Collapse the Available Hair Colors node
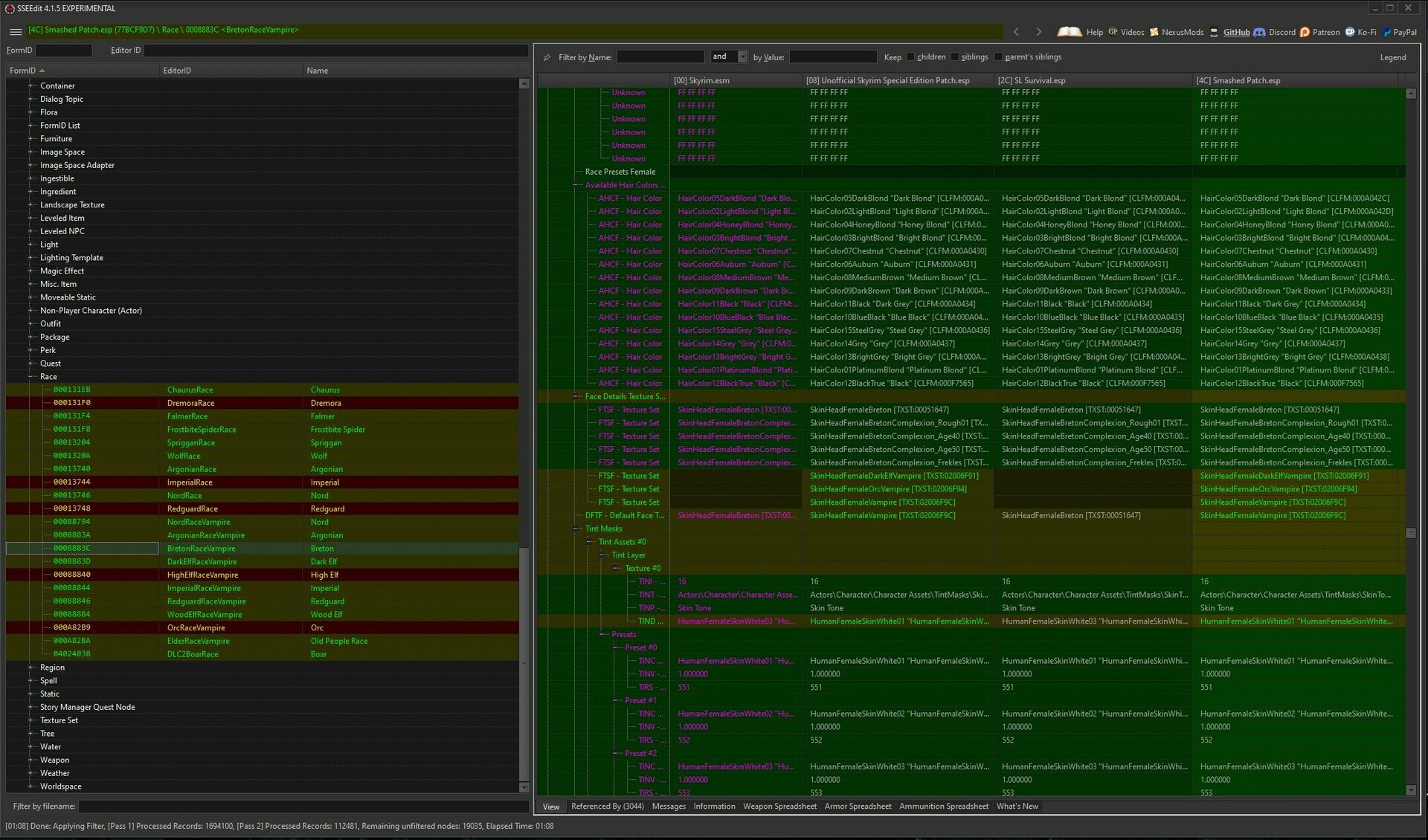Viewport: 1428px width, 840px height. 576,185
